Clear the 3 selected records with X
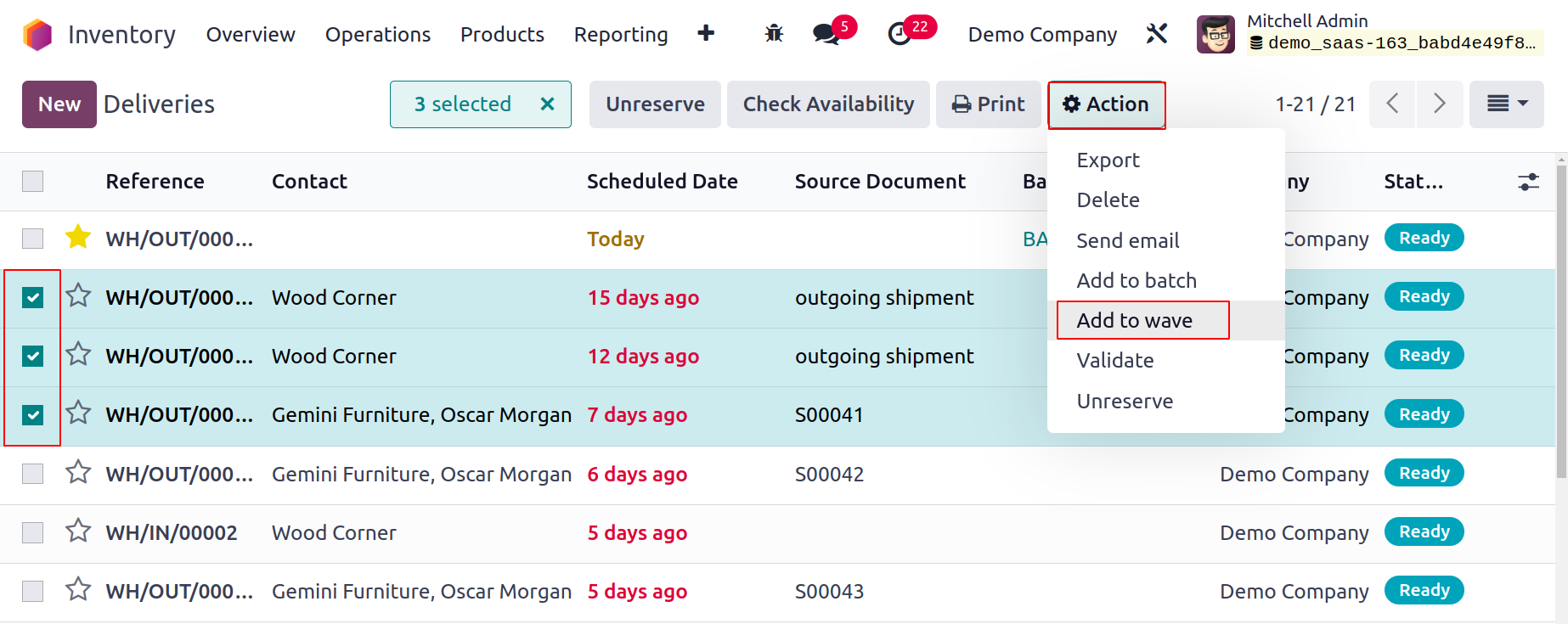The image size is (1568, 624). 548,104
